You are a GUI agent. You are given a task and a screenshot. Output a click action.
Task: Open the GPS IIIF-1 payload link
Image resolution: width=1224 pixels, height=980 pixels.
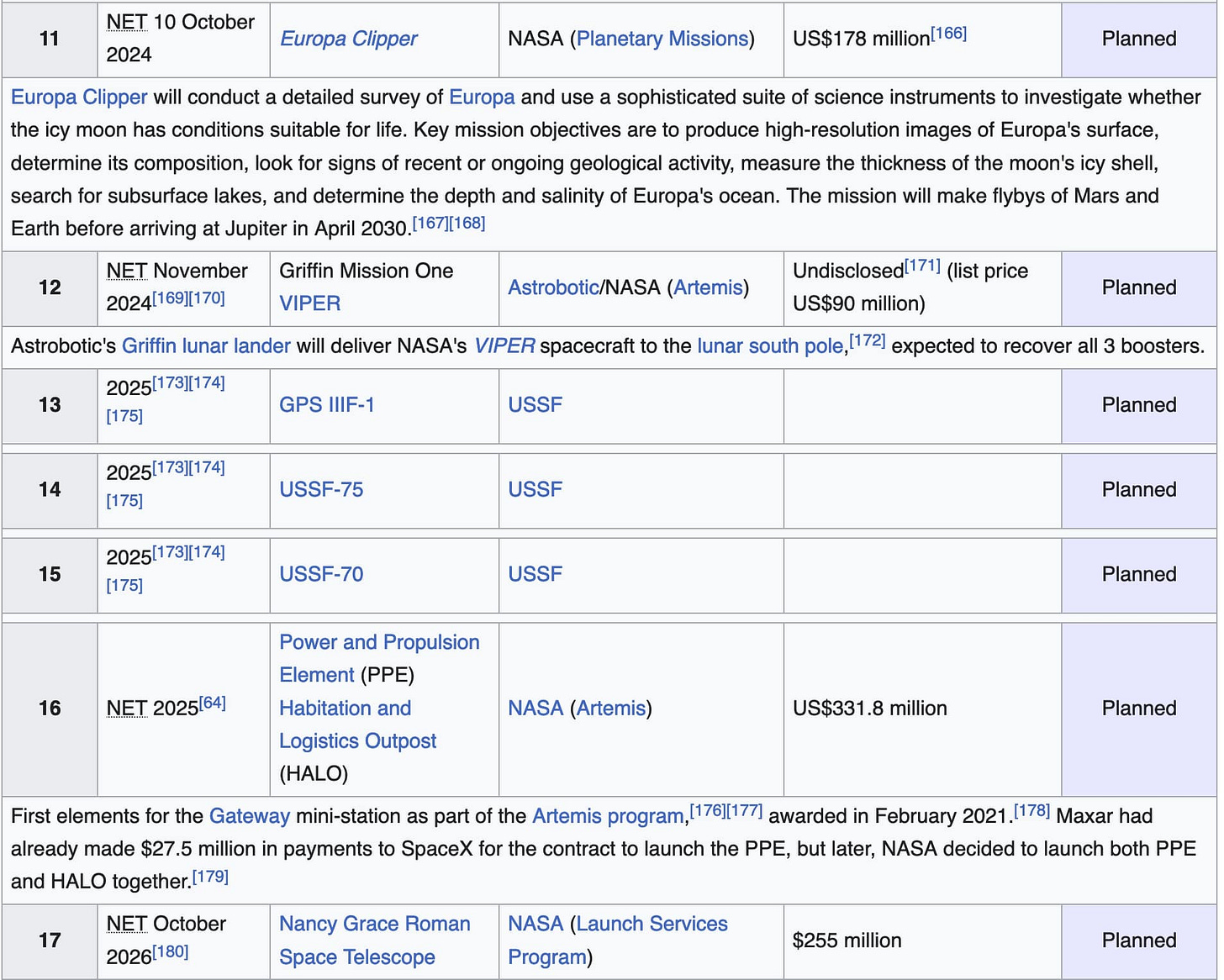(x=326, y=405)
